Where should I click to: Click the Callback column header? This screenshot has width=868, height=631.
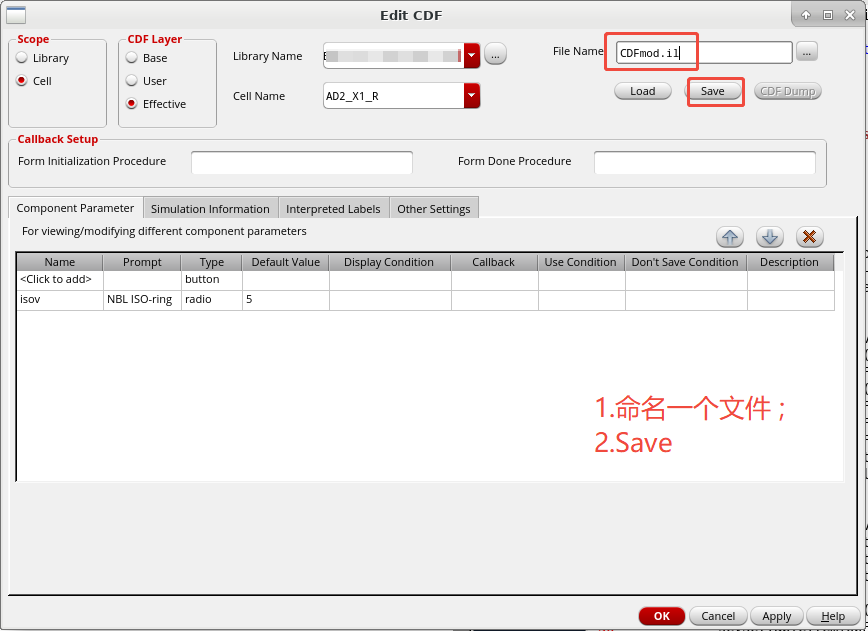pyautogui.click(x=494, y=262)
